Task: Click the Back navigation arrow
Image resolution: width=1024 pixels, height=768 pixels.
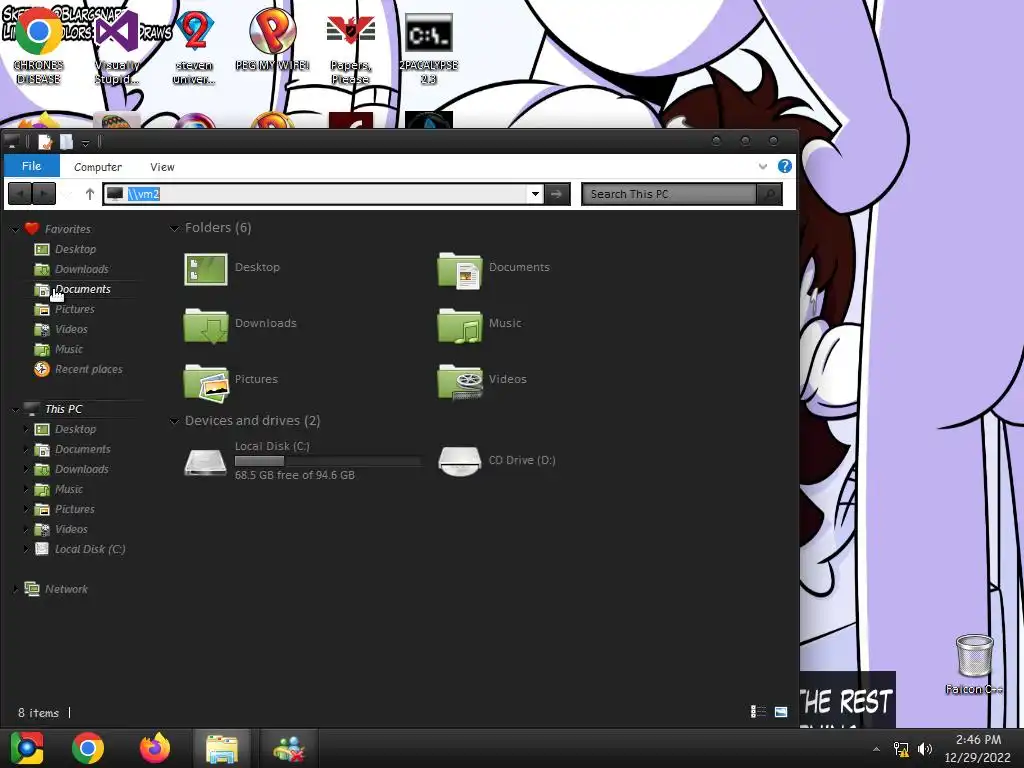Action: coord(20,194)
